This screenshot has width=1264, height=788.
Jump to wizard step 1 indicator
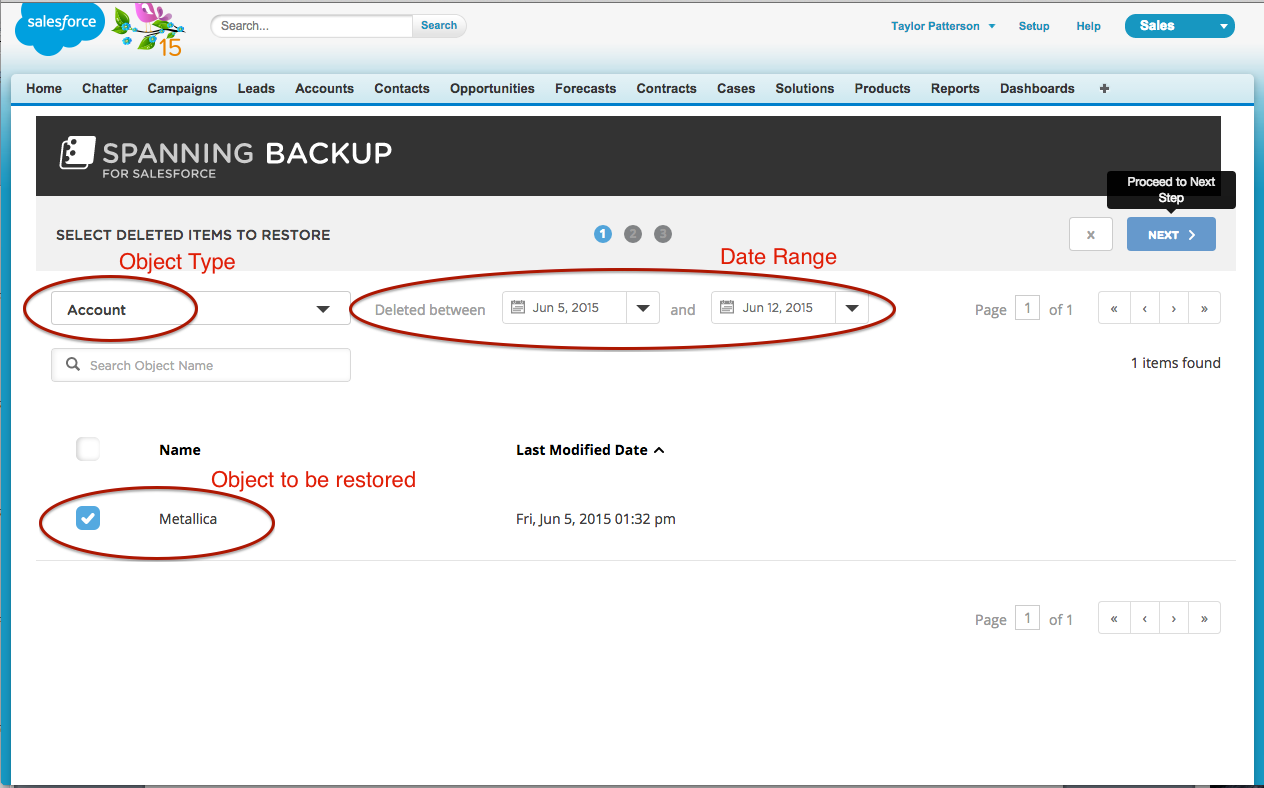coord(603,234)
